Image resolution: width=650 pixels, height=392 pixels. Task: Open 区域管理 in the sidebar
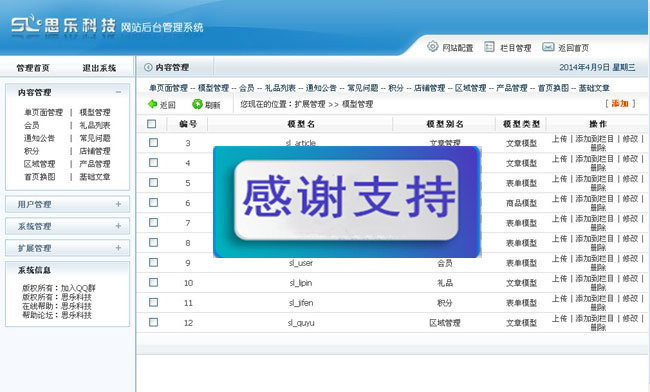(x=39, y=164)
